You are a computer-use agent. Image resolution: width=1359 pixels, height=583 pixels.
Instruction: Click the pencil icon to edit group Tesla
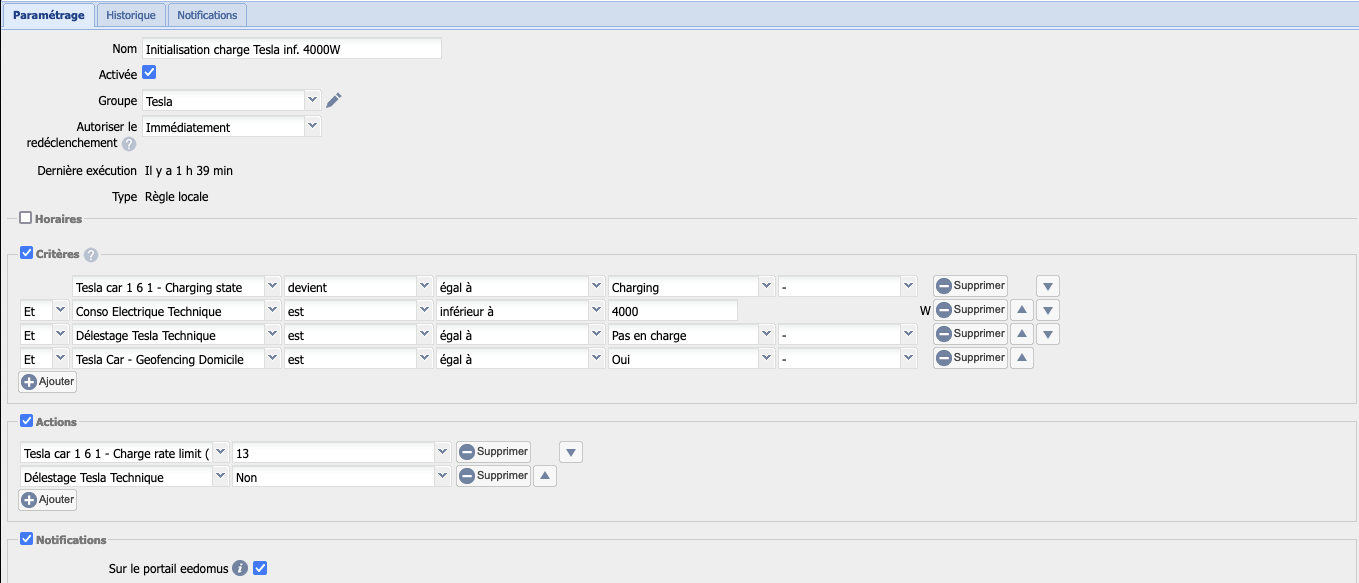tap(334, 100)
